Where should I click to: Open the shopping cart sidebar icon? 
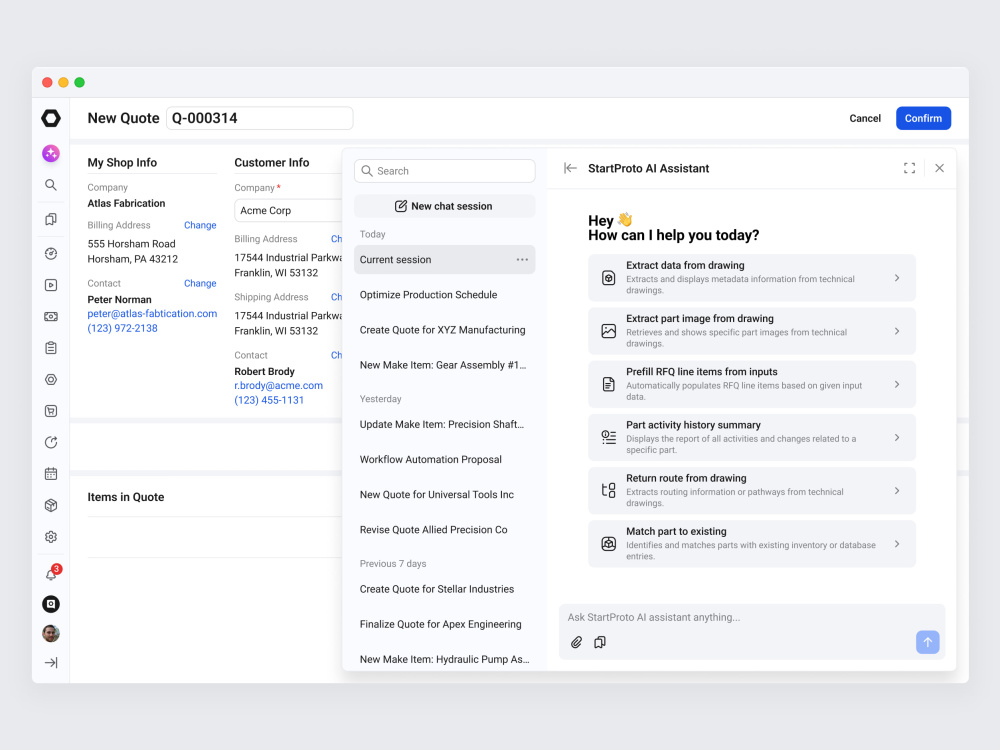click(x=51, y=411)
